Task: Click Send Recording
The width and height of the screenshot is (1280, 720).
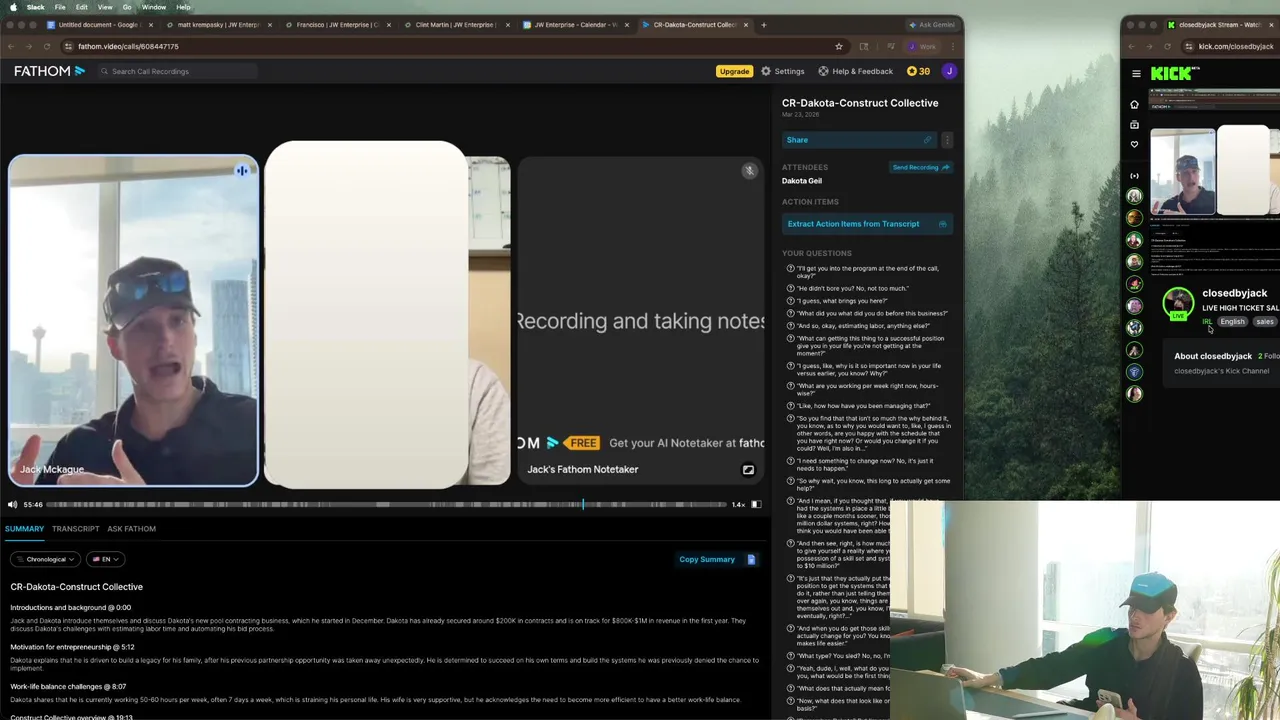Action: pos(920,167)
